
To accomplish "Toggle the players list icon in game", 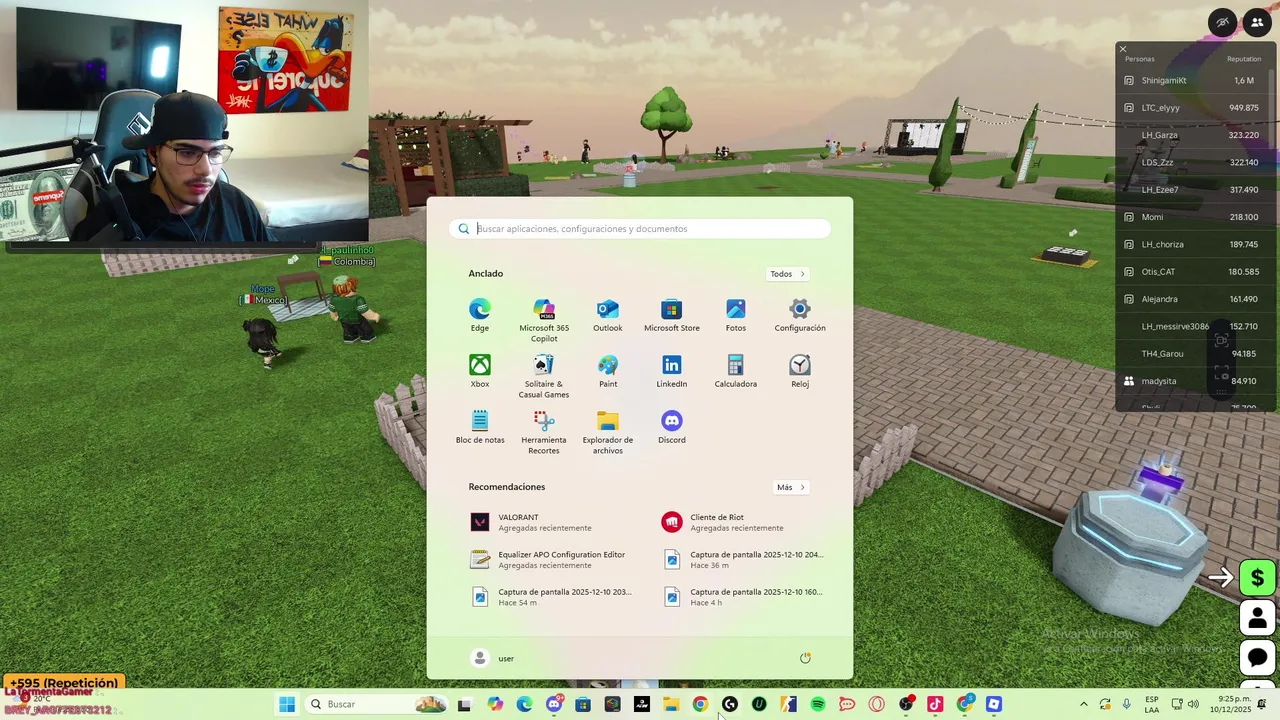I will 1257,22.
